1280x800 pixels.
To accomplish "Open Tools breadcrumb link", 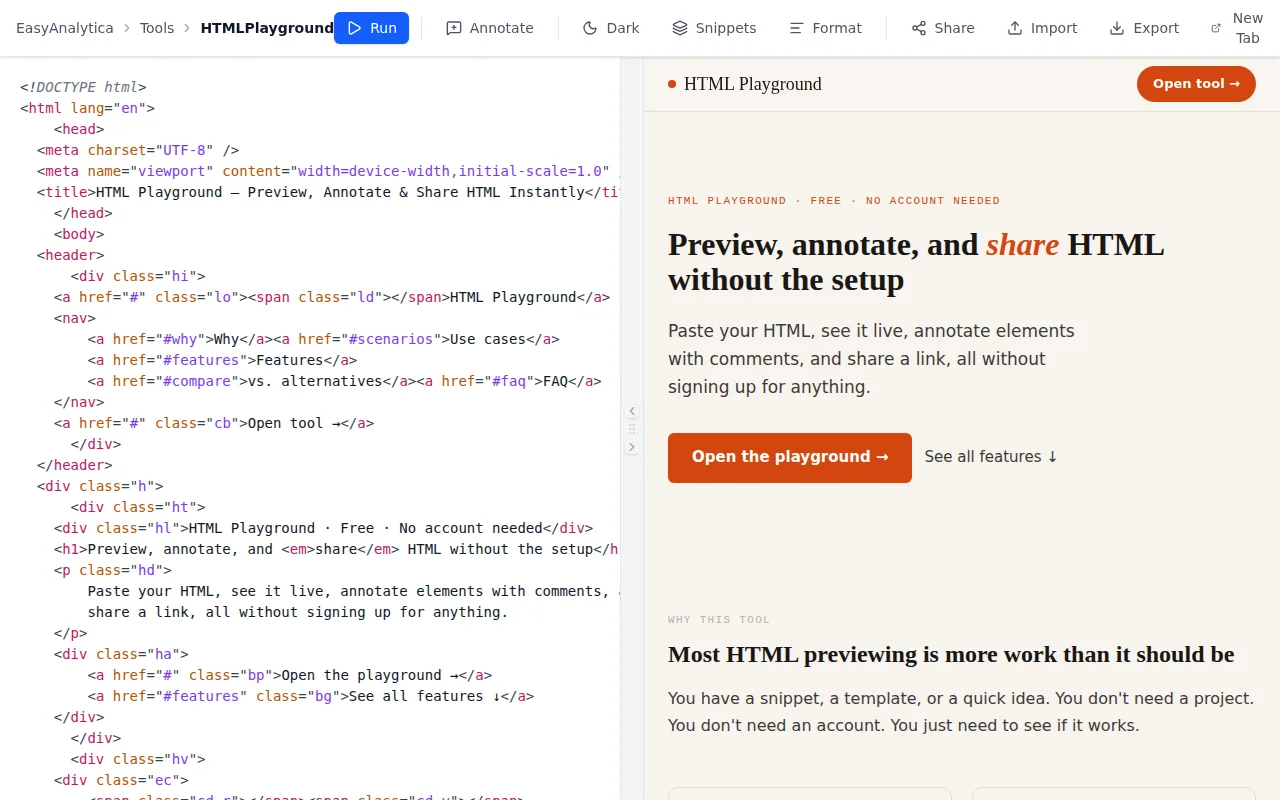I will tap(157, 28).
